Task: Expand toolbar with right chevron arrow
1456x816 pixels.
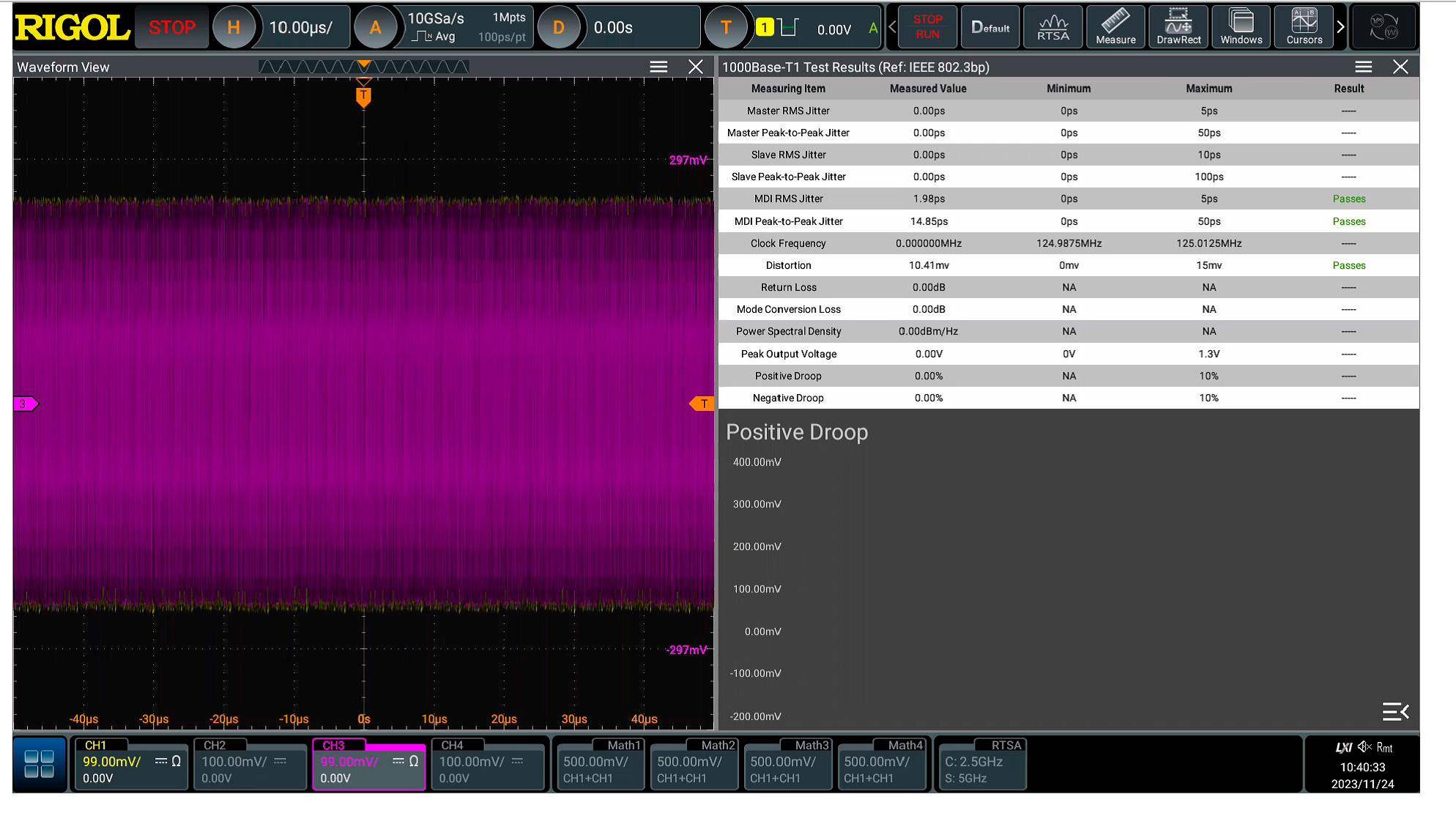Action: [1340, 27]
